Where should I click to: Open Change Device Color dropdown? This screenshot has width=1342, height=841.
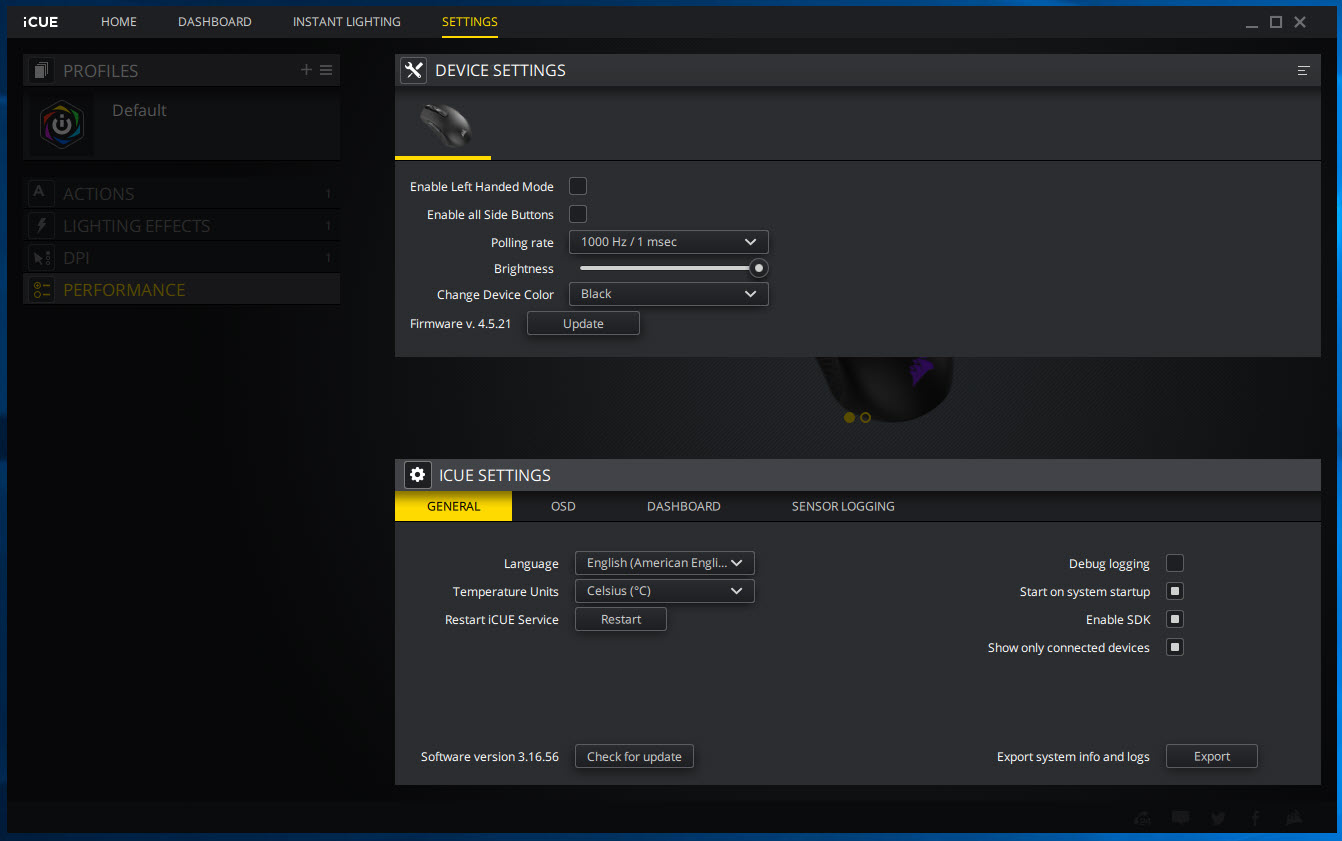pyautogui.click(x=668, y=294)
